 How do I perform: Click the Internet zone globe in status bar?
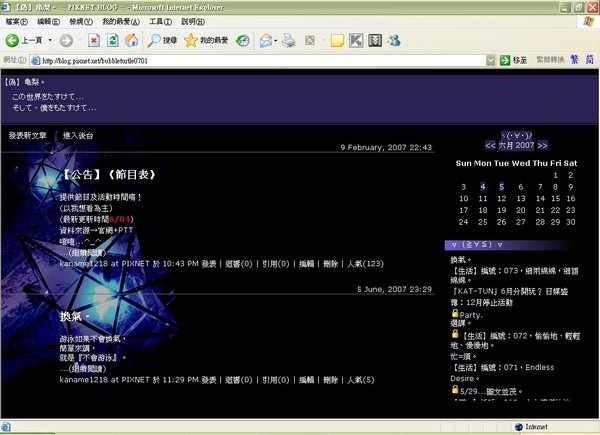tap(519, 427)
